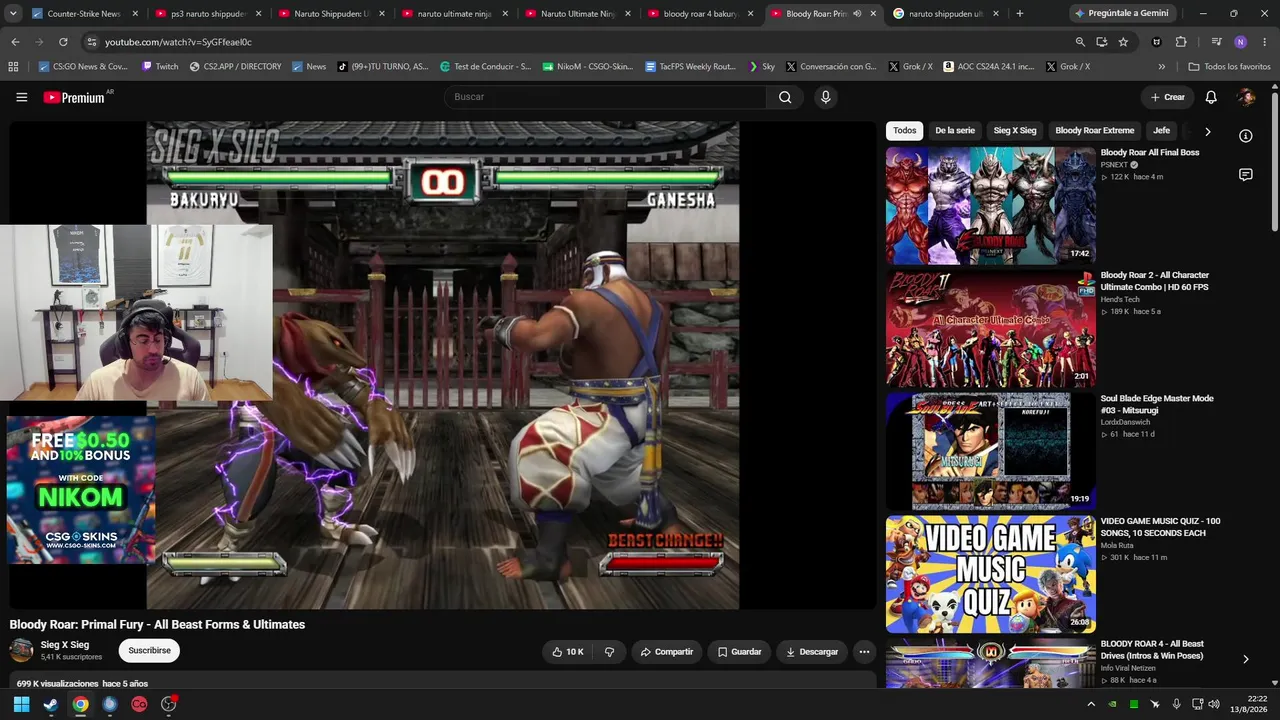Open the Video Game Music Quiz thumbnail
The height and width of the screenshot is (720, 1280).
[991, 574]
